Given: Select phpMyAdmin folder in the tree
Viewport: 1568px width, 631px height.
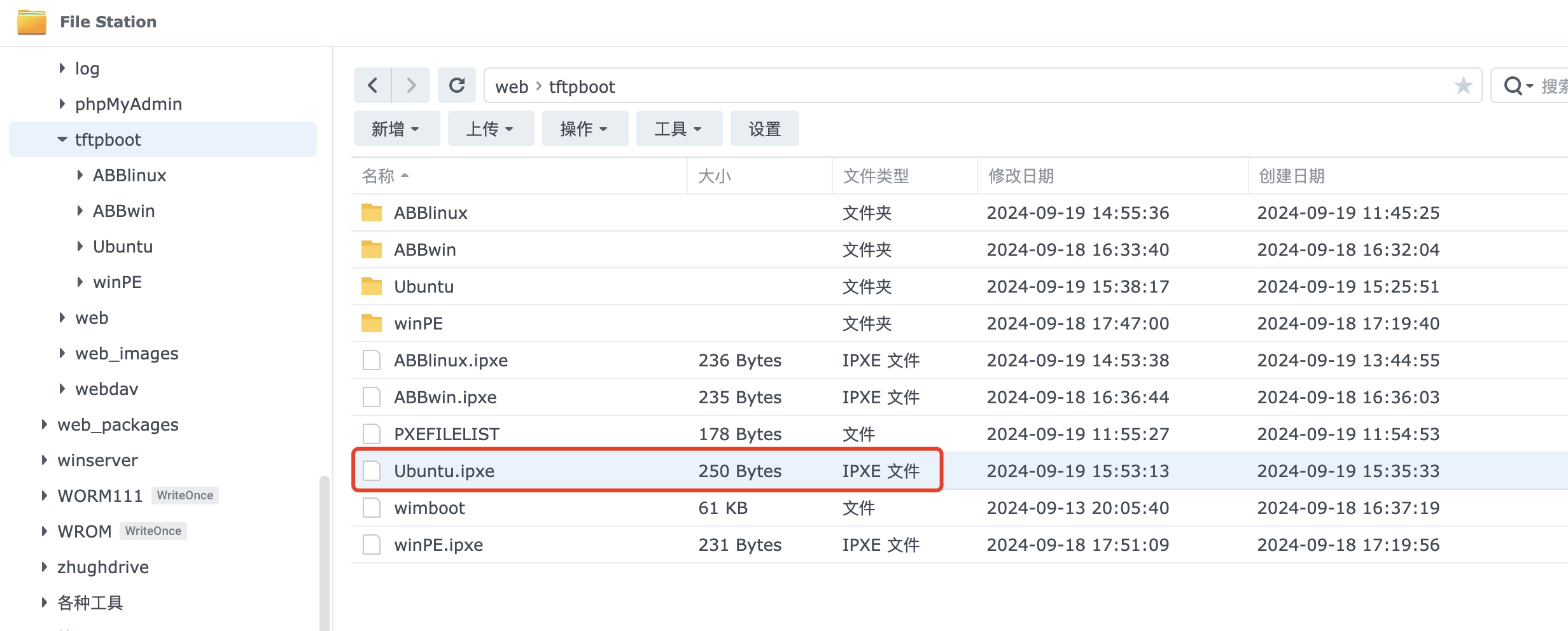Looking at the screenshot, I should pyautogui.click(x=129, y=104).
